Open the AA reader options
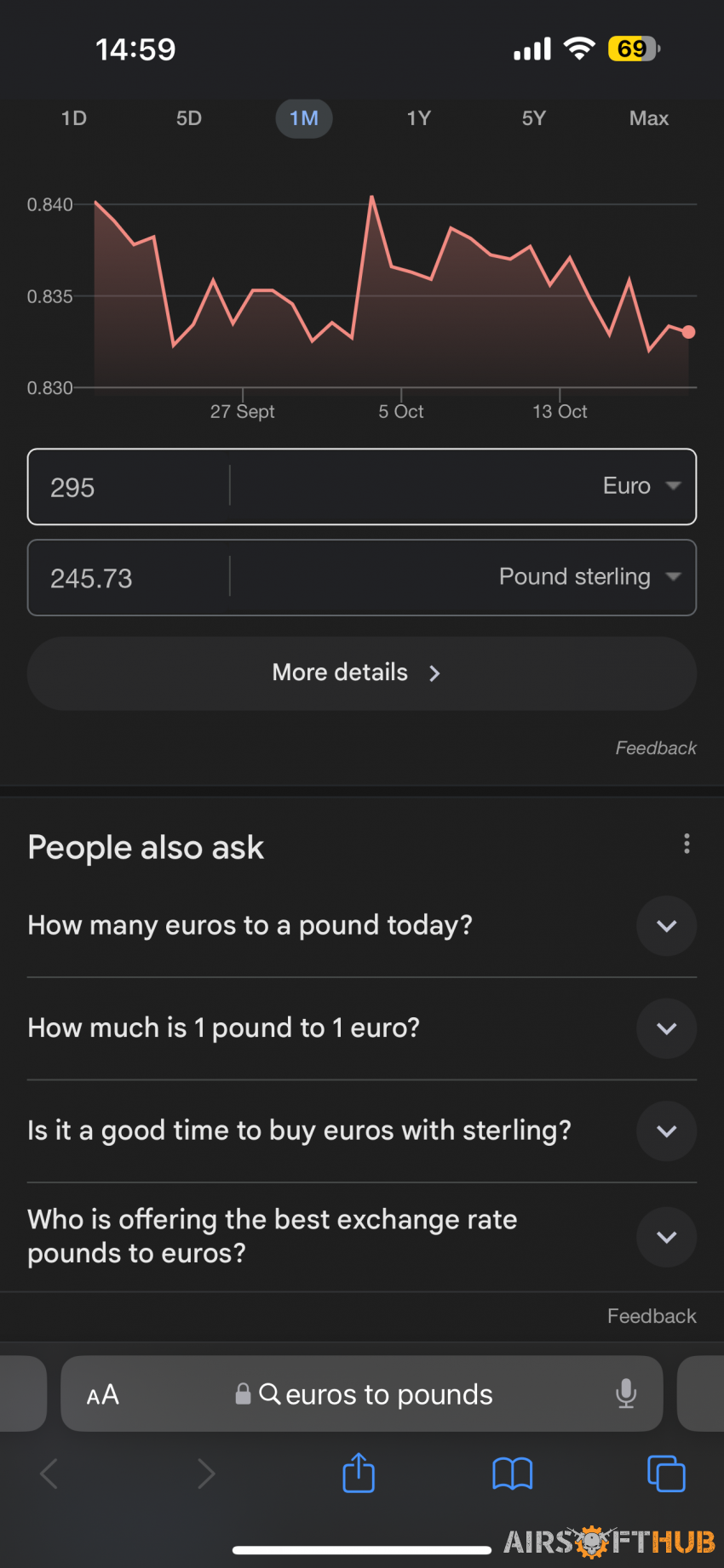The image size is (724, 1568). [x=103, y=1394]
